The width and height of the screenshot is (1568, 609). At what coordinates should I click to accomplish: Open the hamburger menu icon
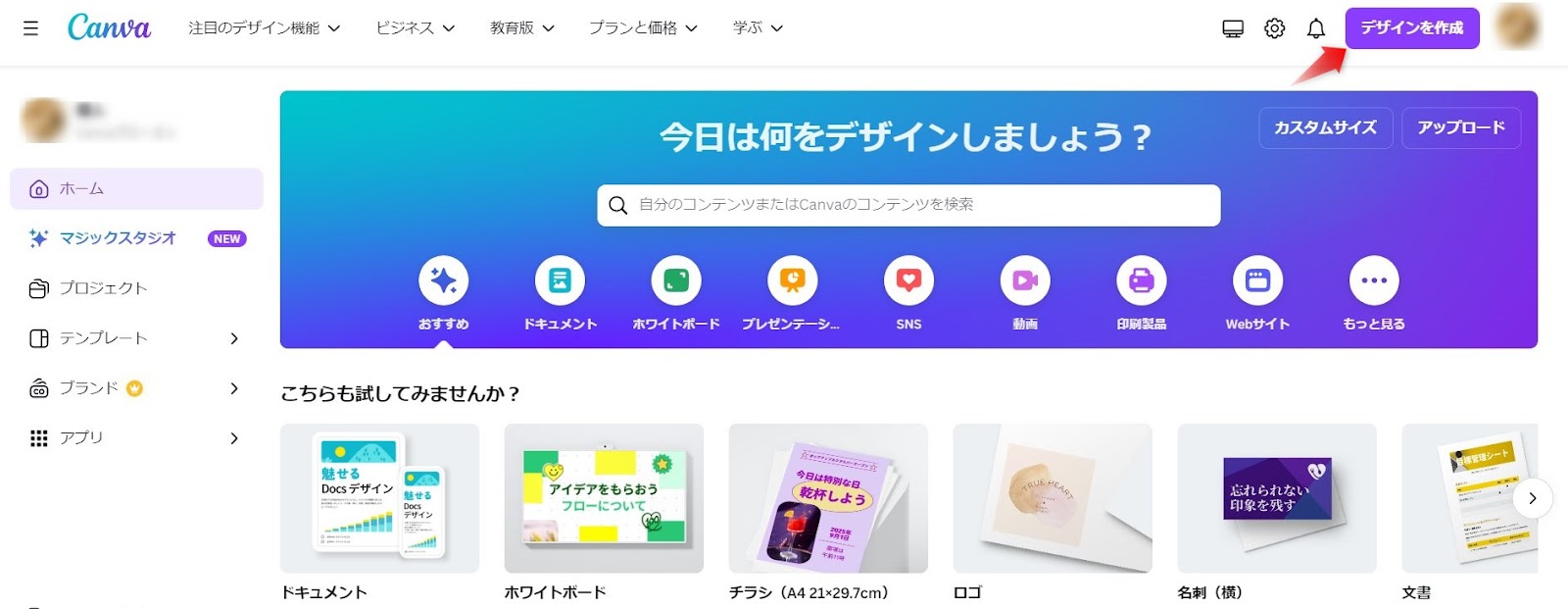click(x=30, y=28)
